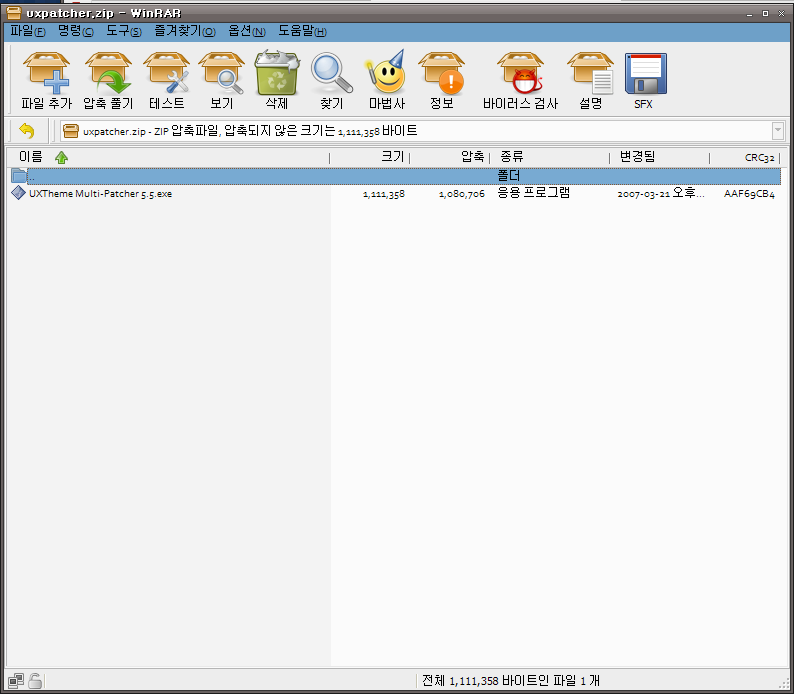This screenshot has width=794, height=694.
Task: Click modified date 2007-03-21 cell
Action: tap(661, 193)
